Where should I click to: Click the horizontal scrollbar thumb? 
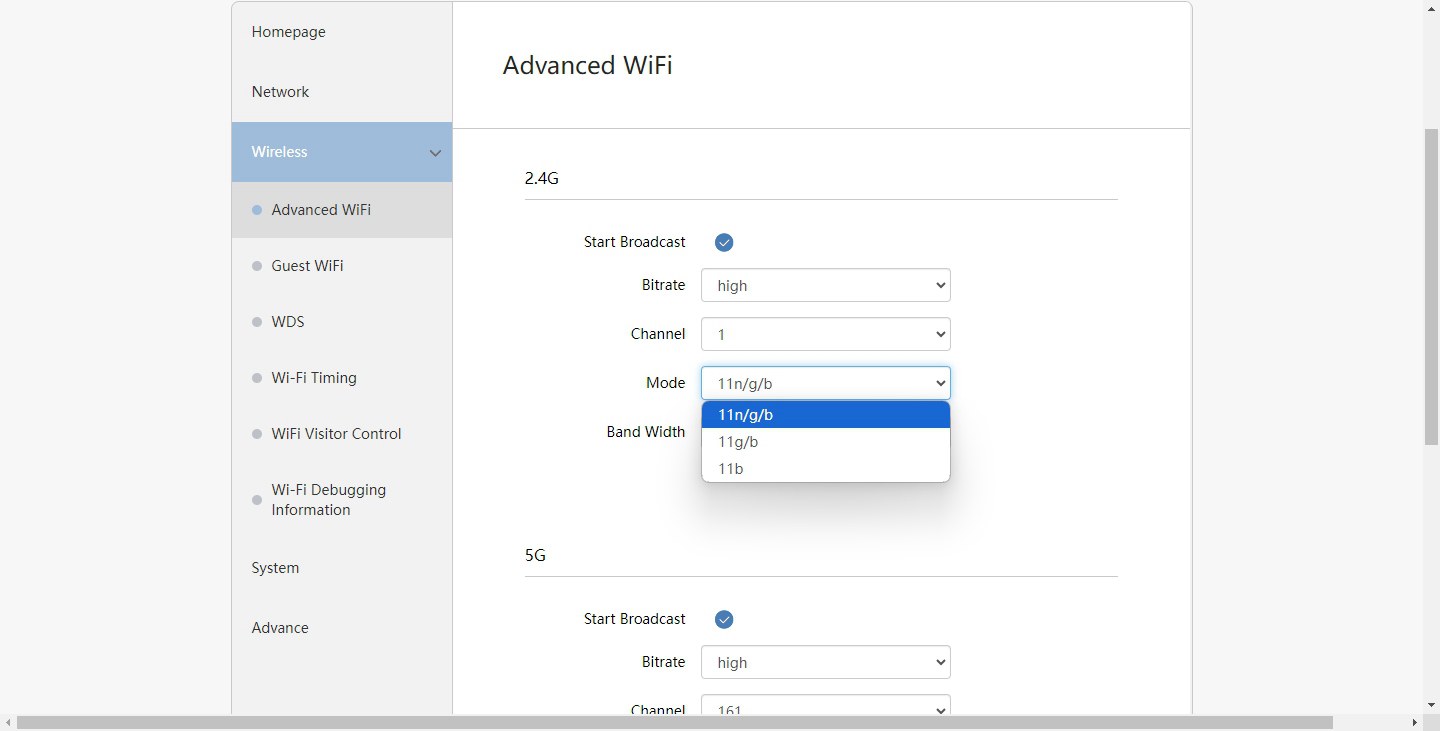tap(675, 722)
